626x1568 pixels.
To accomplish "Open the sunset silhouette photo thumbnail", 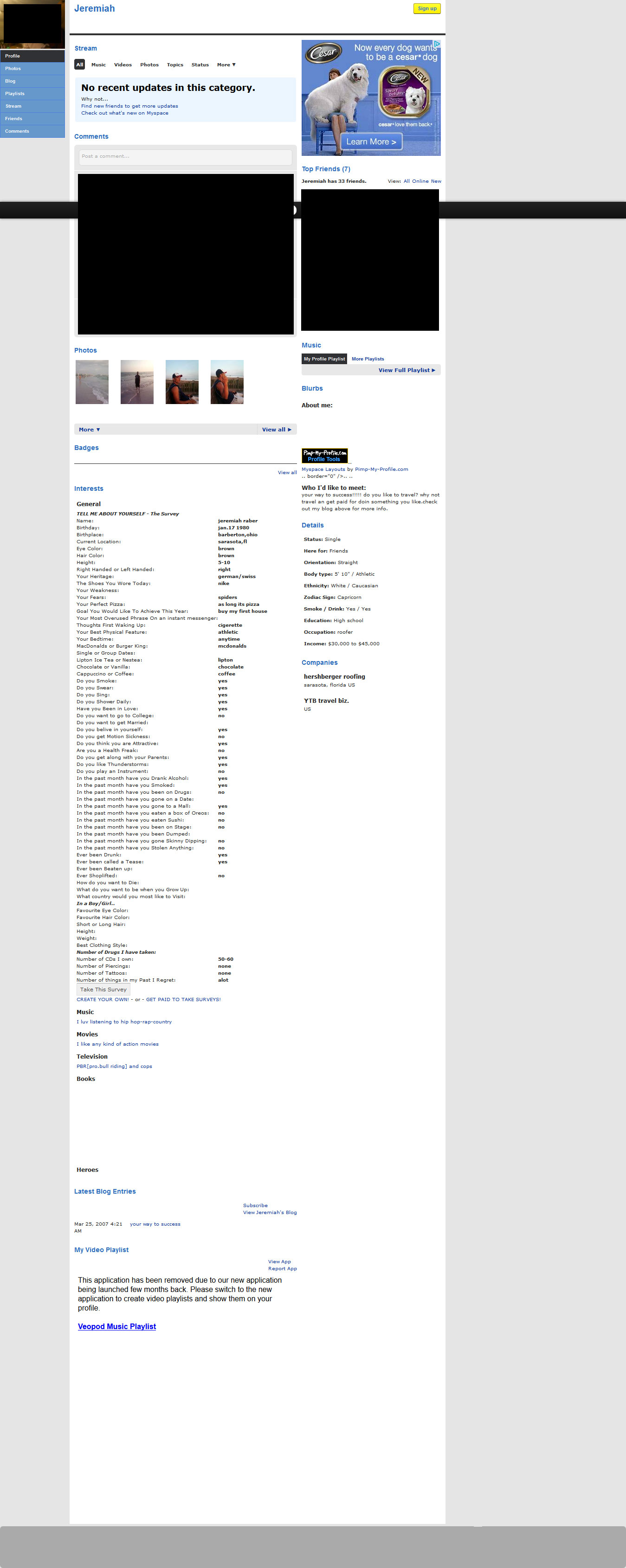I will pyautogui.click(x=137, y=382).
